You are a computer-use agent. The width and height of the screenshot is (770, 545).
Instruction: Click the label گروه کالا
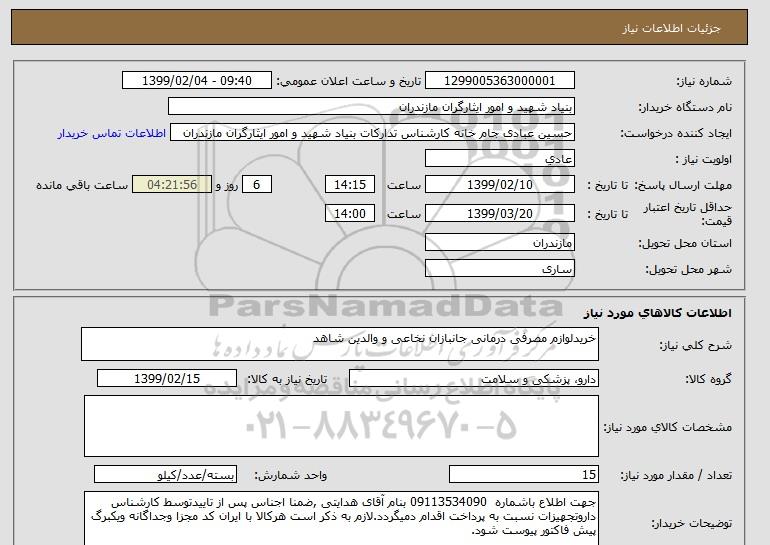click(x=709, y=379)
